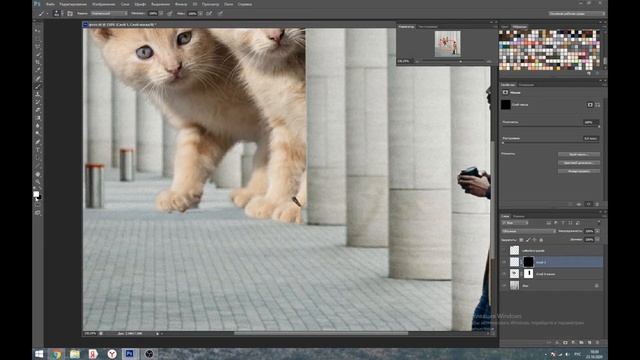Viewport: 640px width, 360px height.
Task: Toggle the Brush panel from the options bar
Action: [70, 13]
